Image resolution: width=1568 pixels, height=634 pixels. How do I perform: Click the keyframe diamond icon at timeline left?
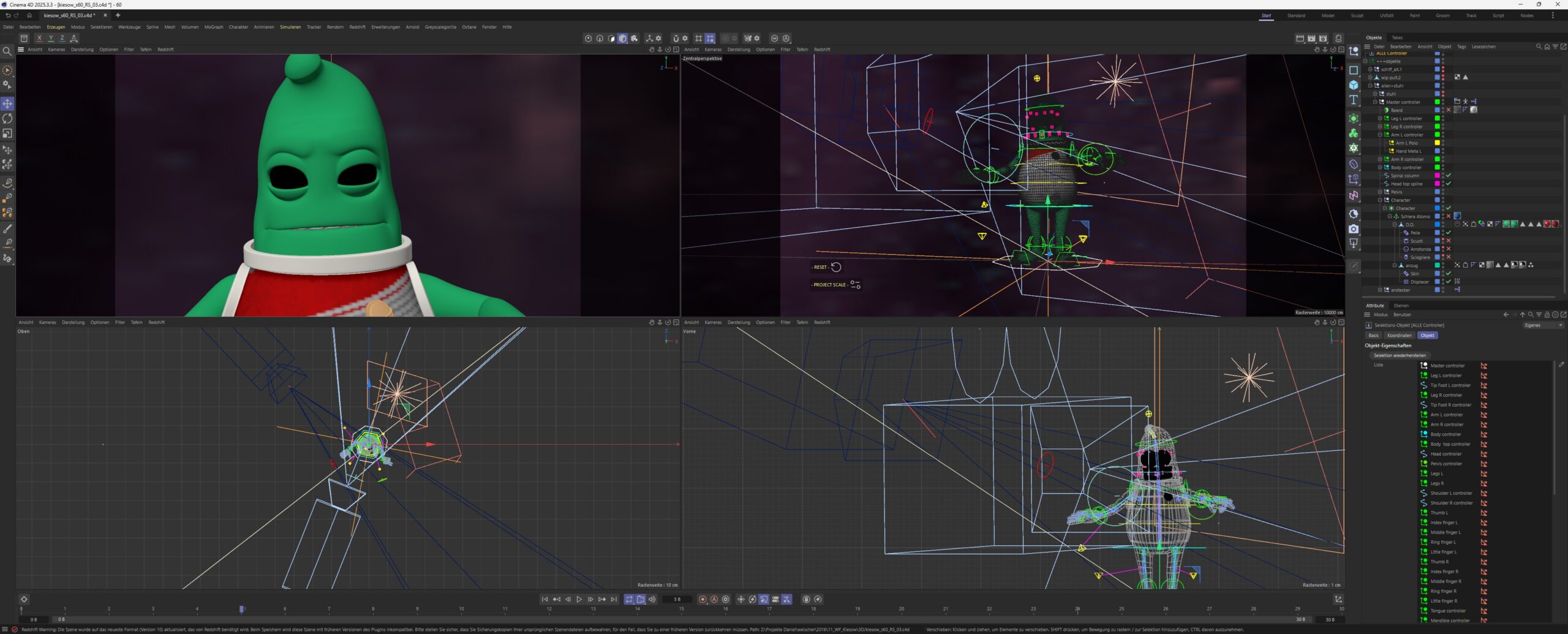tap(24, 599)
